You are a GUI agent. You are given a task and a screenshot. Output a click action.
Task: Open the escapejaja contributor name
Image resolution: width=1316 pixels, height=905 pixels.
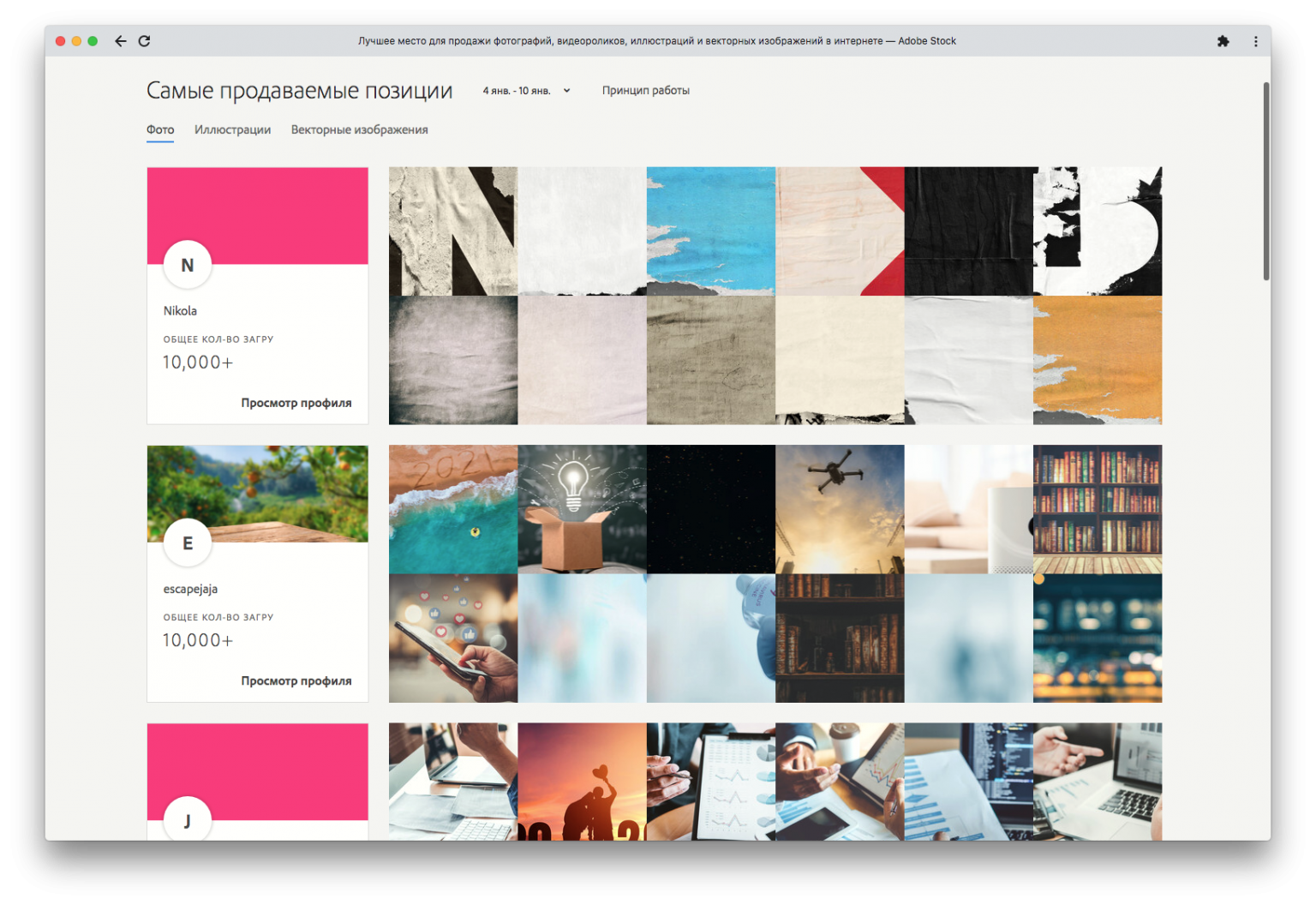tap(190, 589)
